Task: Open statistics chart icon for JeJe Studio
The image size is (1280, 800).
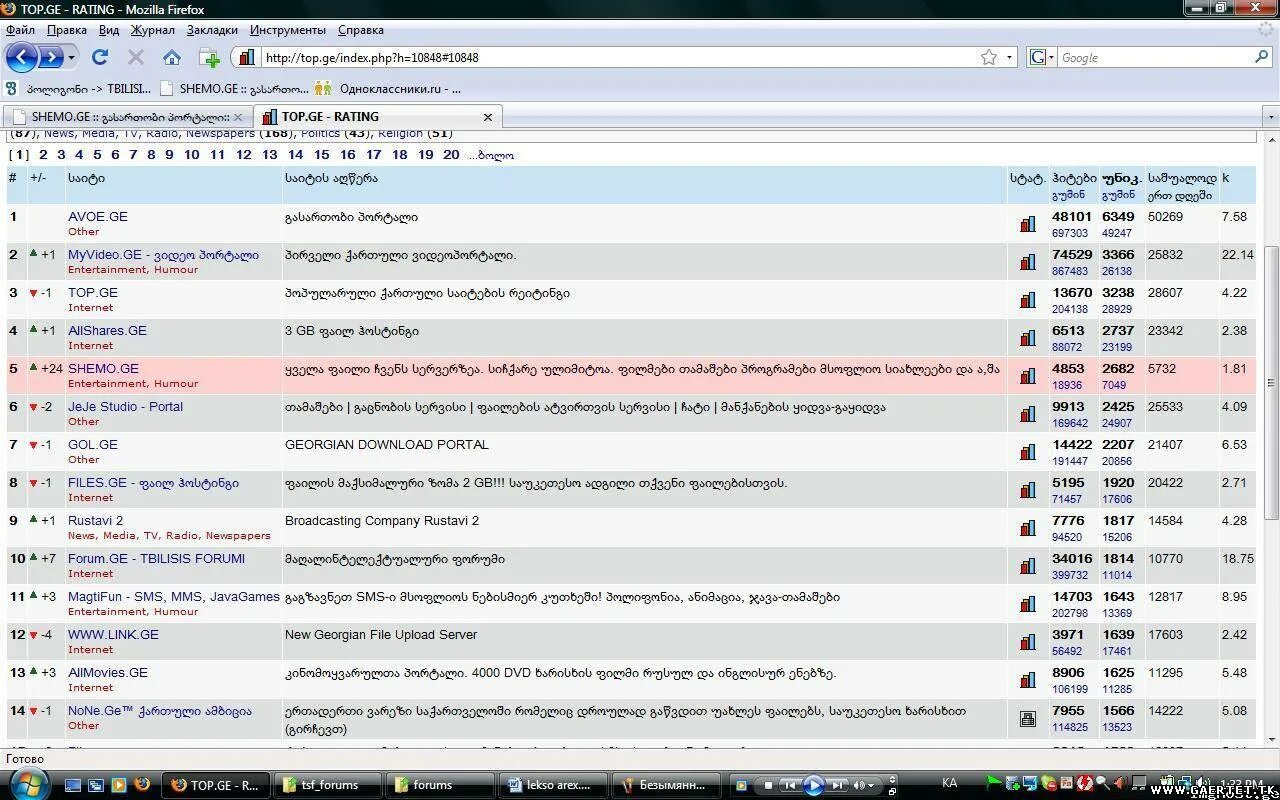Action: 1028,414
